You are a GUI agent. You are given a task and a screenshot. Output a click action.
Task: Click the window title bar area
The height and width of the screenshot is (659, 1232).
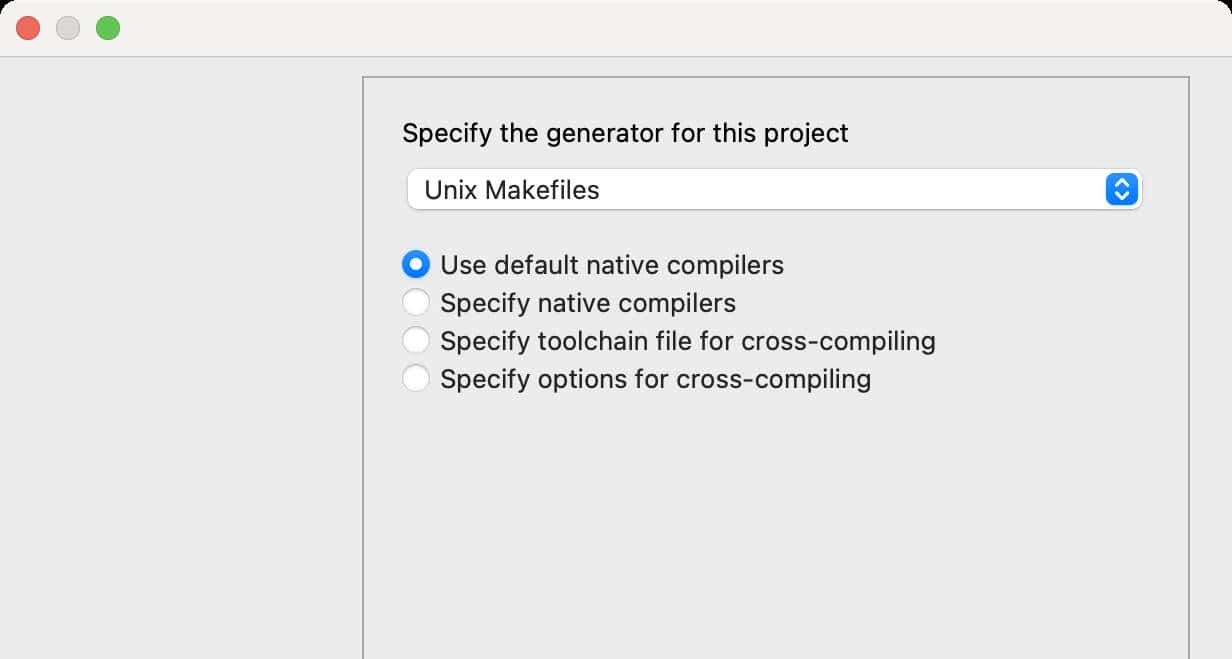(x=600, y=27)
